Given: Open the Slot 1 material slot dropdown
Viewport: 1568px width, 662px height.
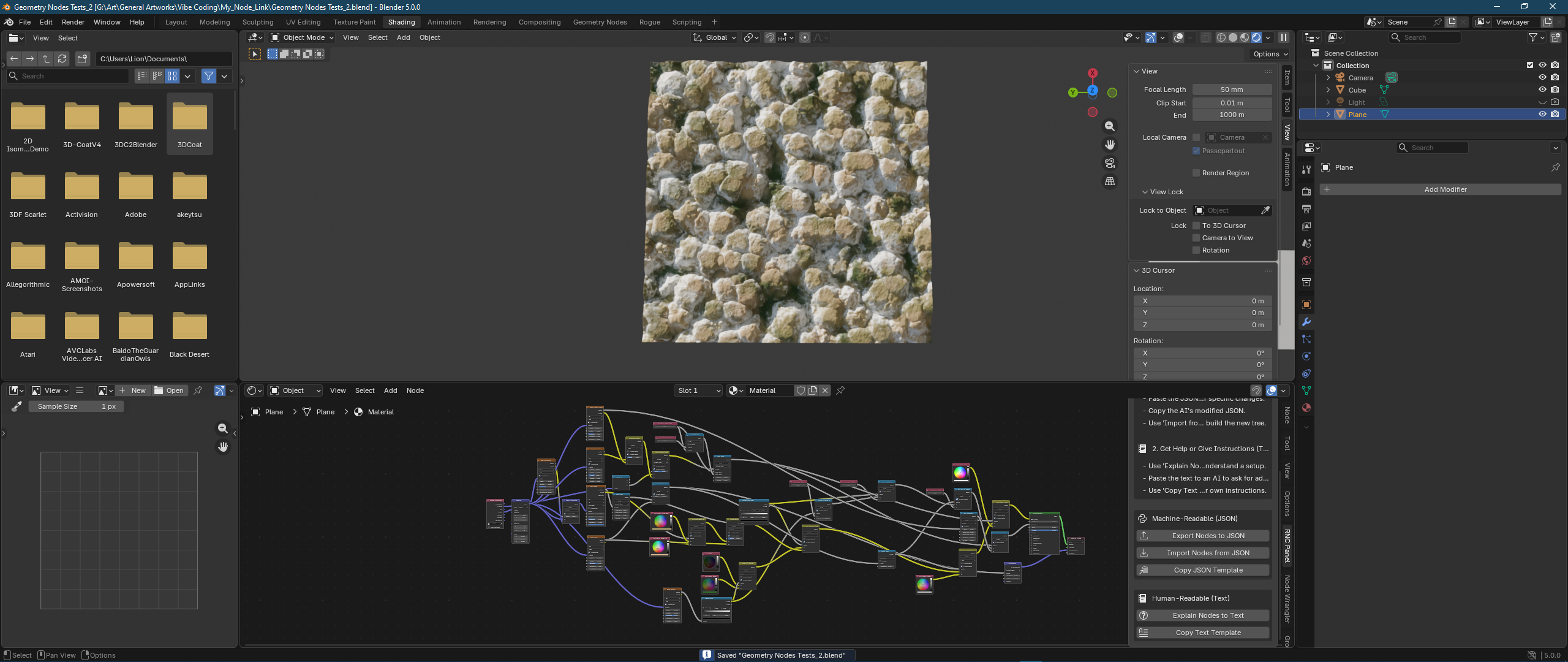Looking at the screenshot, I should pos(698,390).
